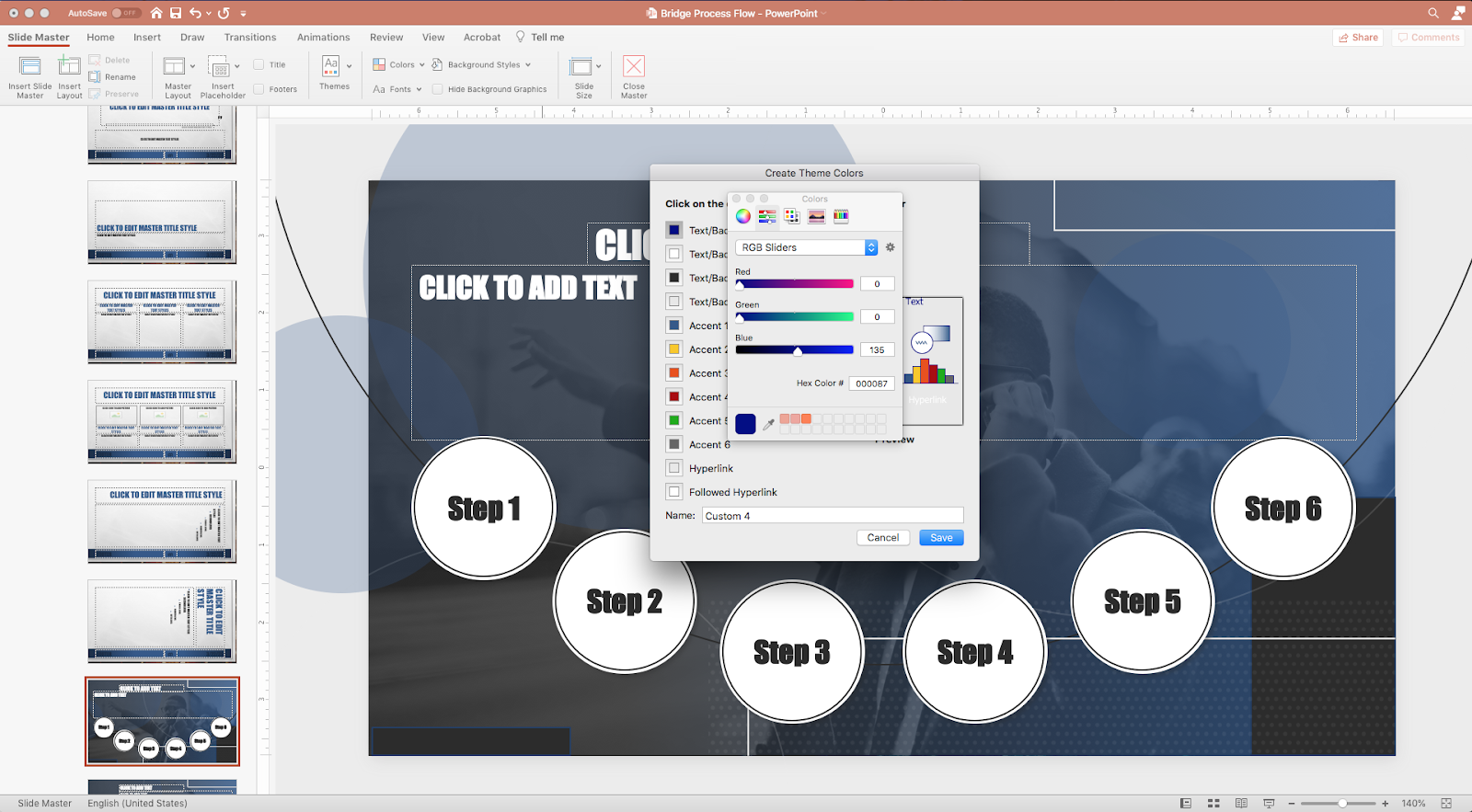
Task: Expand the Master Layout dropdown arrow
Action: (x=192, y=66)
